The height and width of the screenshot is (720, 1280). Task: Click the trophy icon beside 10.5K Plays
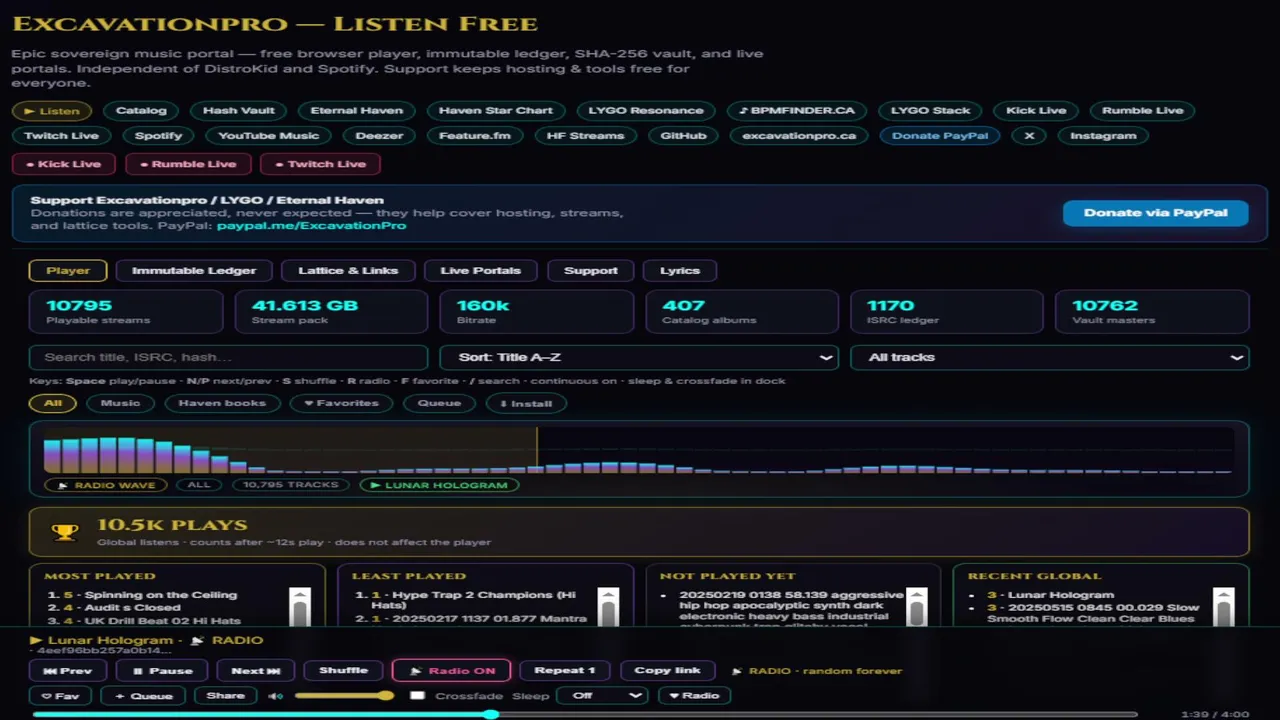click(x=65, y=532)
